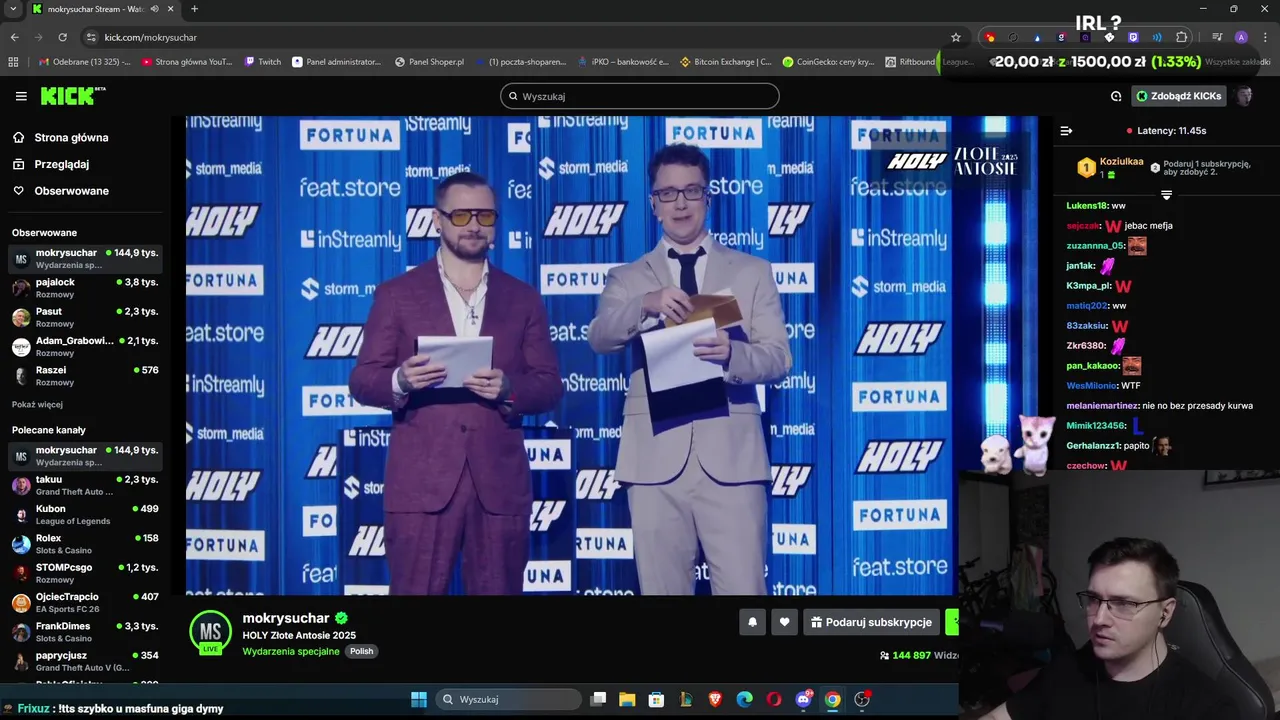The width and height of the screenshot is (1280, 720).
Task: Open Brave browser from taskbar
Action: pyautogui.click(x=715, y=699)
